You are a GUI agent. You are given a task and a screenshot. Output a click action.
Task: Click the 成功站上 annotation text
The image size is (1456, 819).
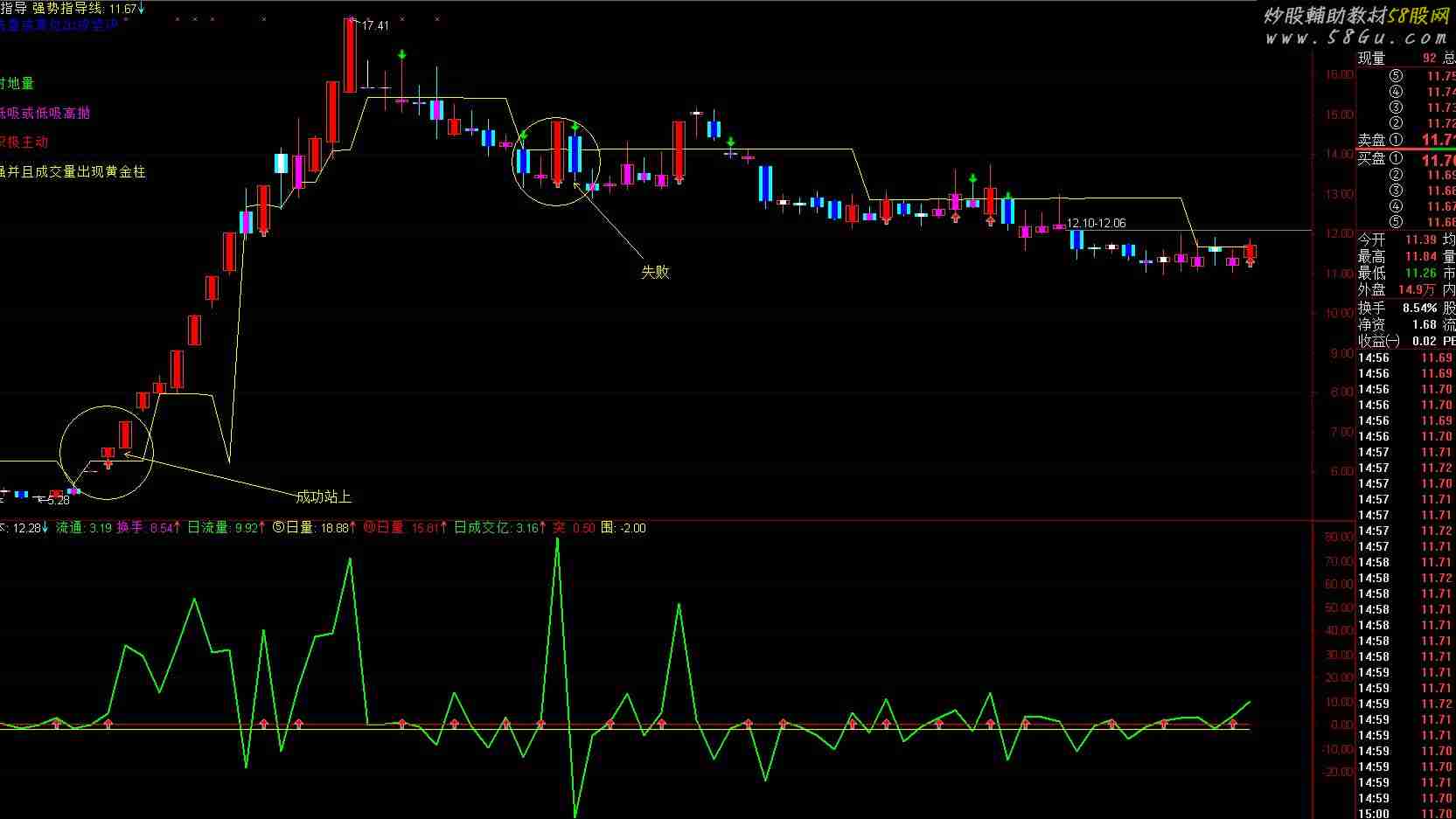click(x=324, y=496)
